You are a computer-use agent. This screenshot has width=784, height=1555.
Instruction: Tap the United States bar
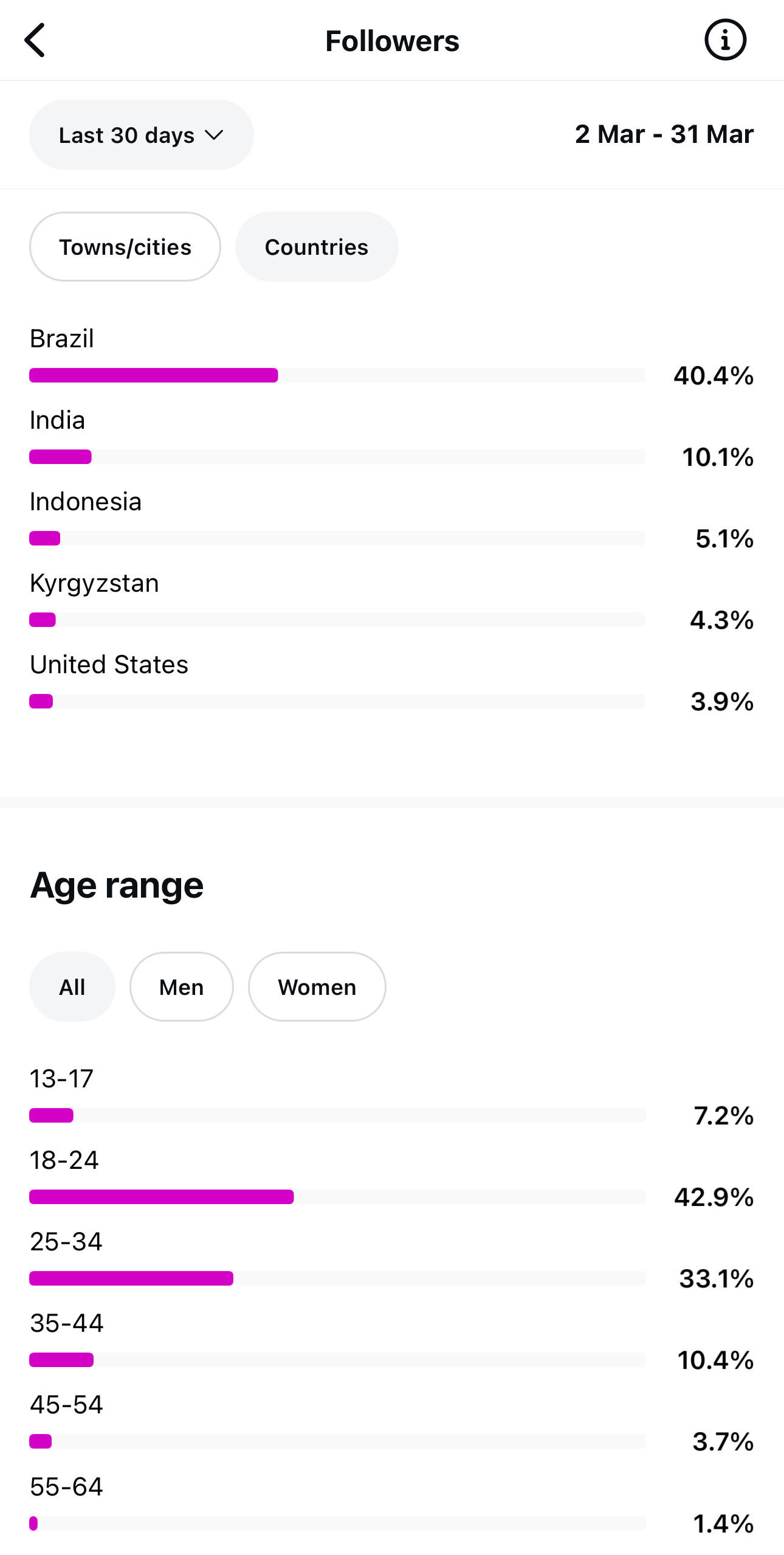click(337, 701)
